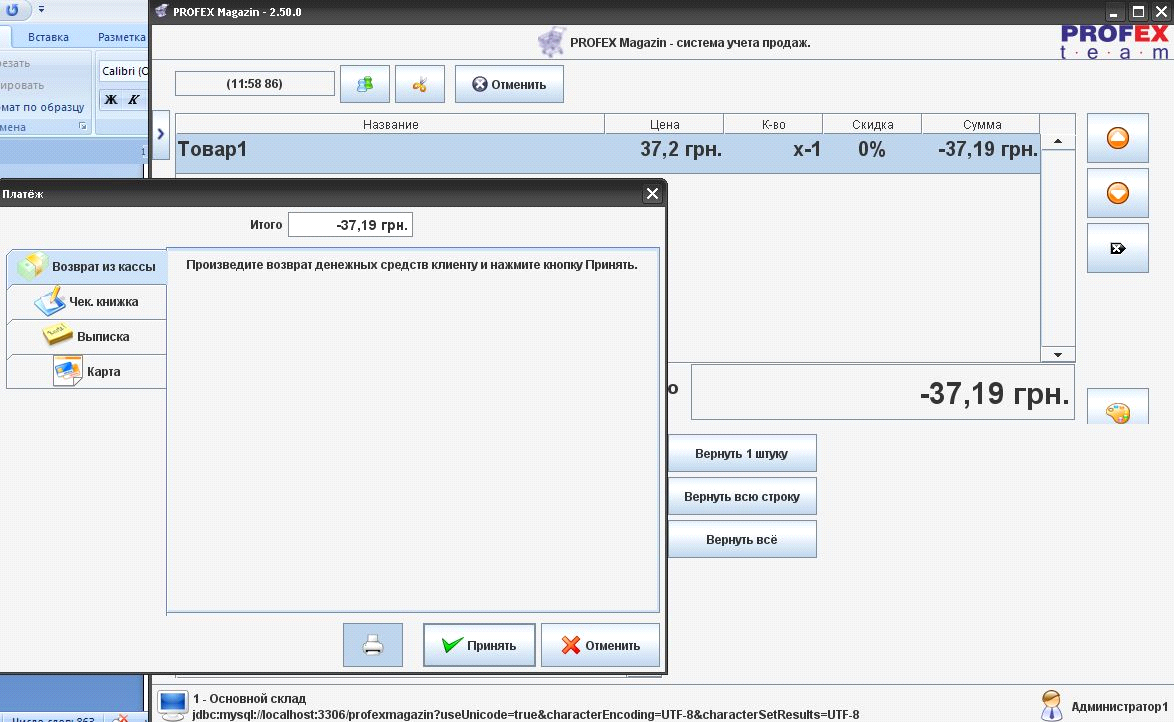The width and height of the screenshot is (1174, 722).
Task: Click the Вернуть всё button
Action: click(741, 539)
